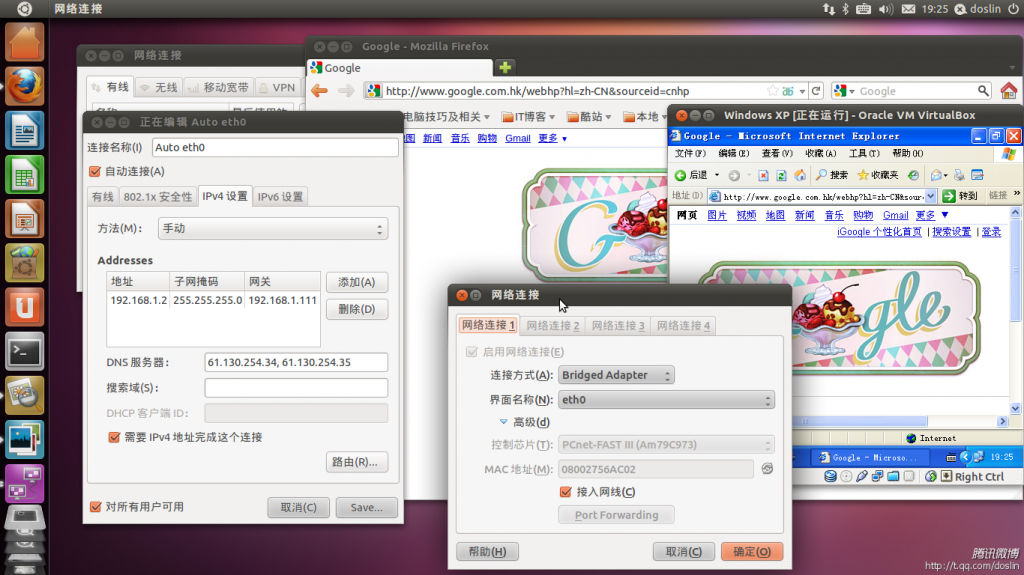The width and height of the screenshot is (1024, 575).
Task: Open the IE 工具(T) menu
Action: 863,154
